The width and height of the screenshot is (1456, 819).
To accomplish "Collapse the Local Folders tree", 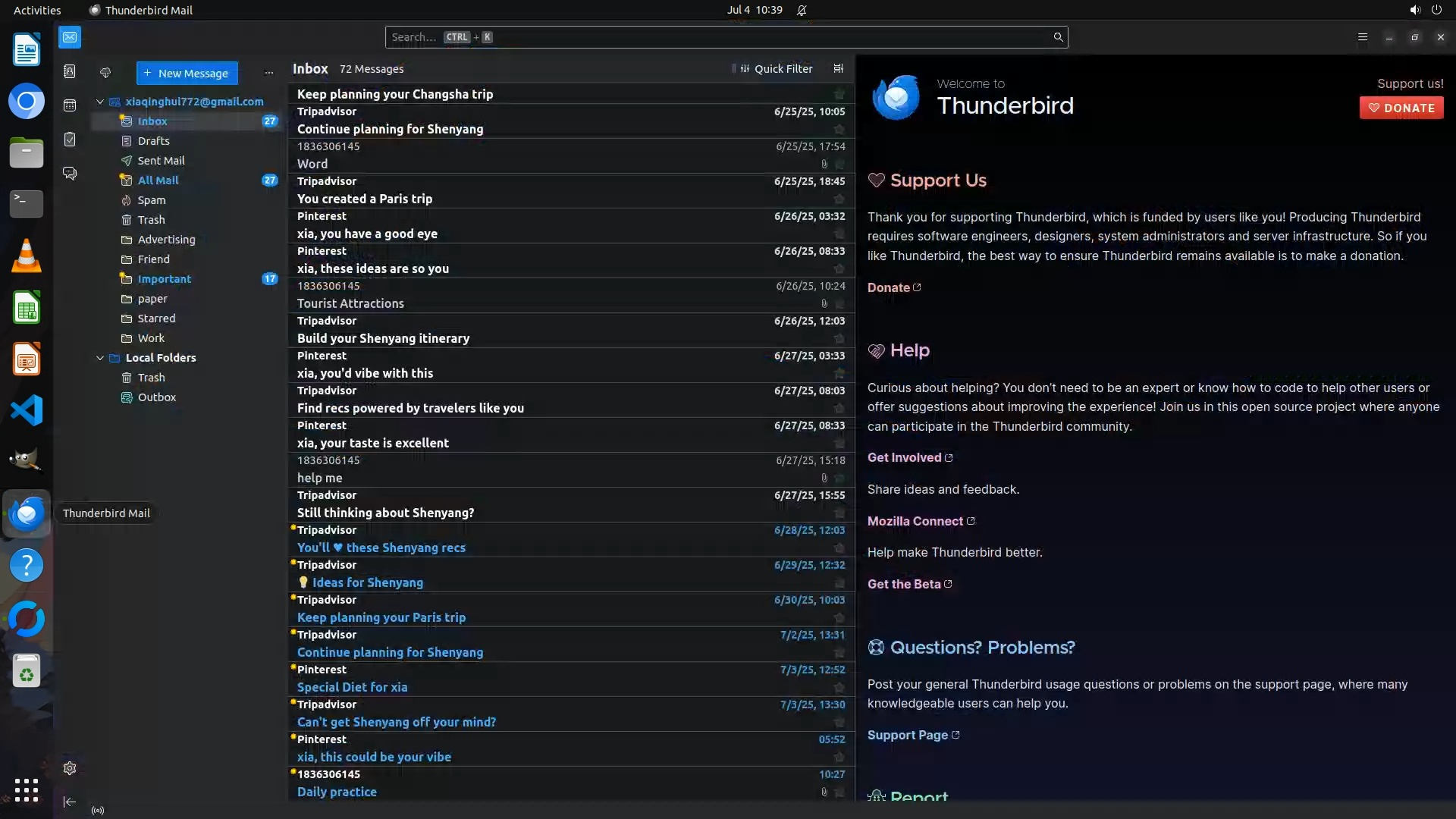I will pyautogui.click(x=100, y=358).
